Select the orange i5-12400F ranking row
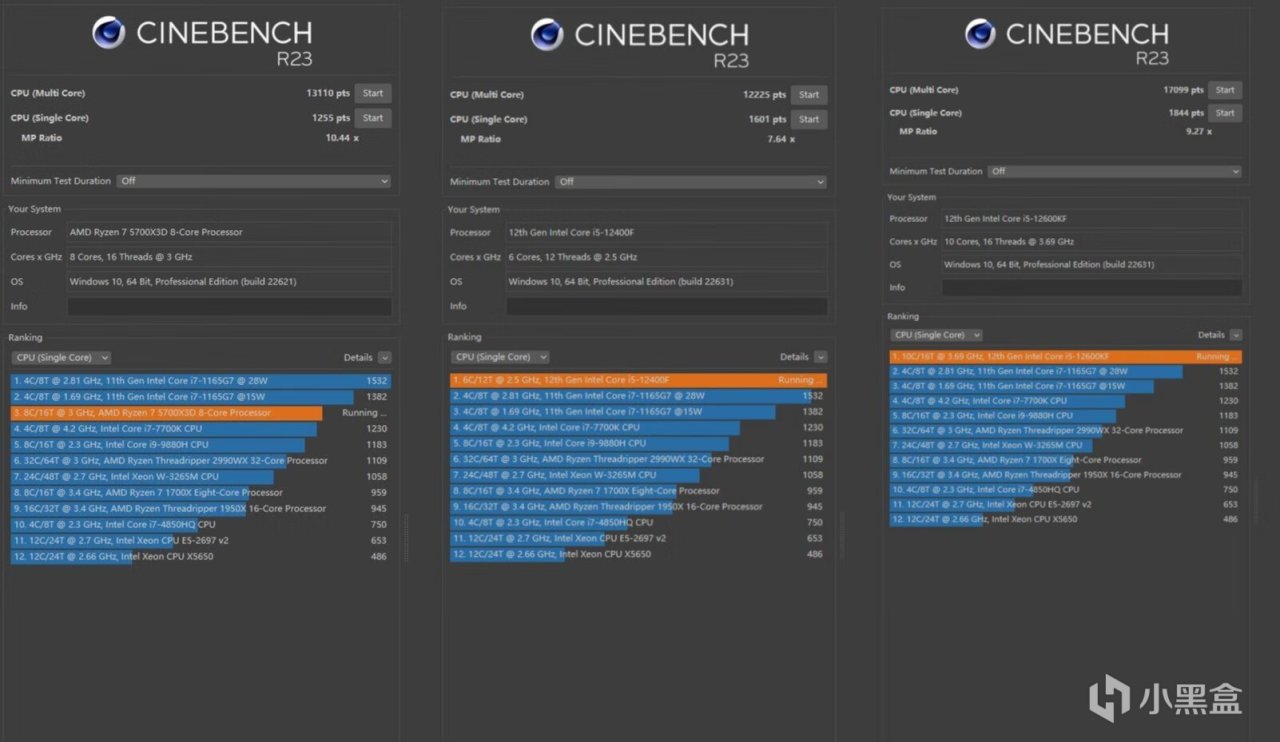 pos(638,380)
